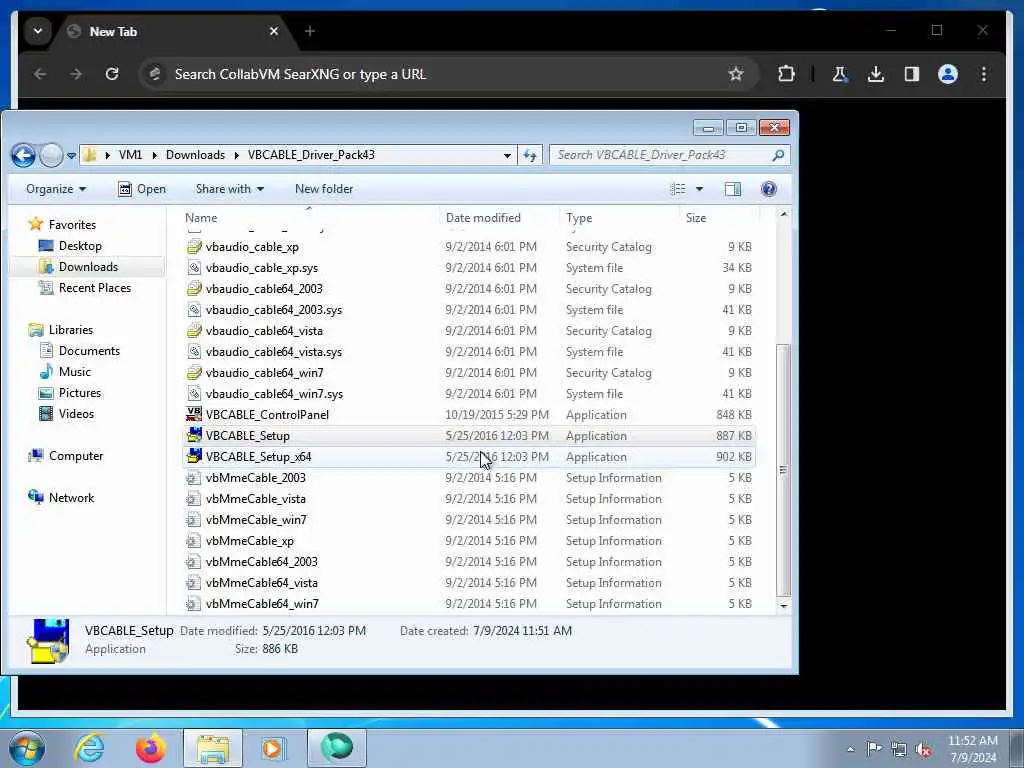
Task: Expand the view options dropdown arrow
Action: click(x=699, y=189)
